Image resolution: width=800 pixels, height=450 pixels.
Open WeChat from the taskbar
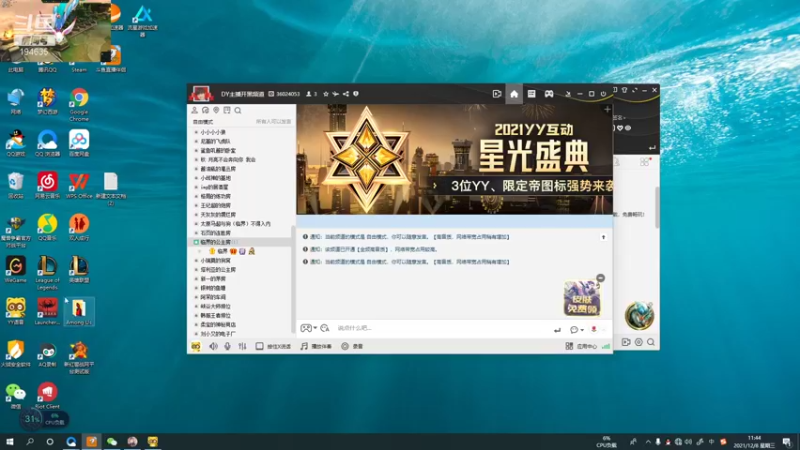click(x=112, y=442)
